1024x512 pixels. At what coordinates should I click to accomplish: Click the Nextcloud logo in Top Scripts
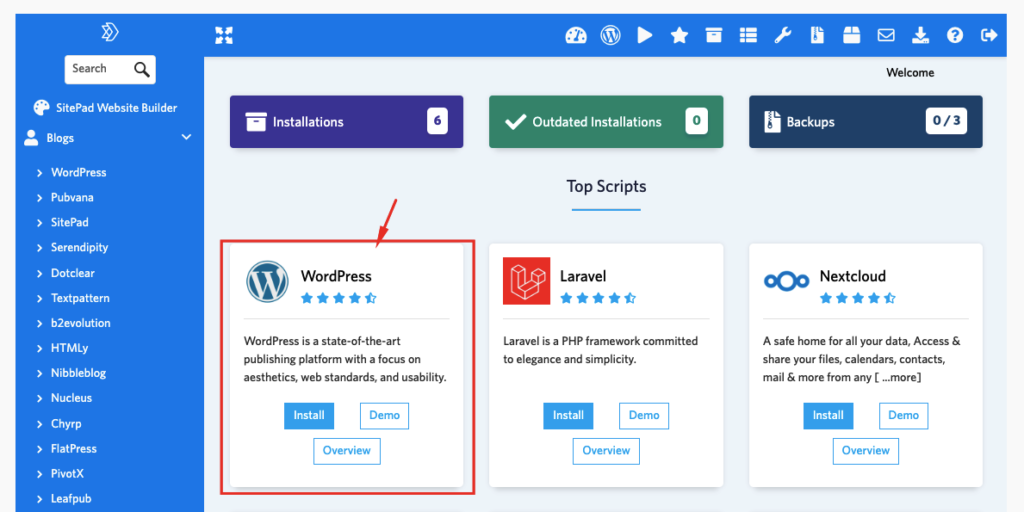(x=786, y=281)
